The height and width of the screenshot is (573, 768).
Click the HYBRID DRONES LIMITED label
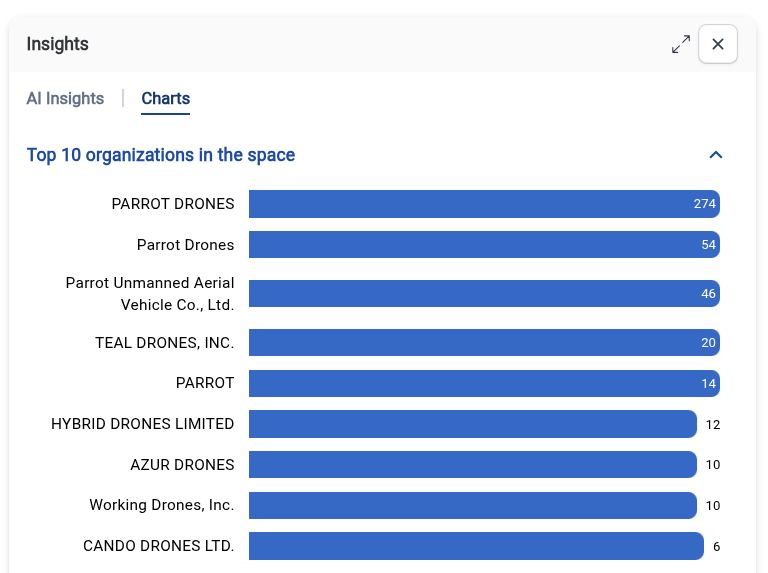[x=143, y=424]
